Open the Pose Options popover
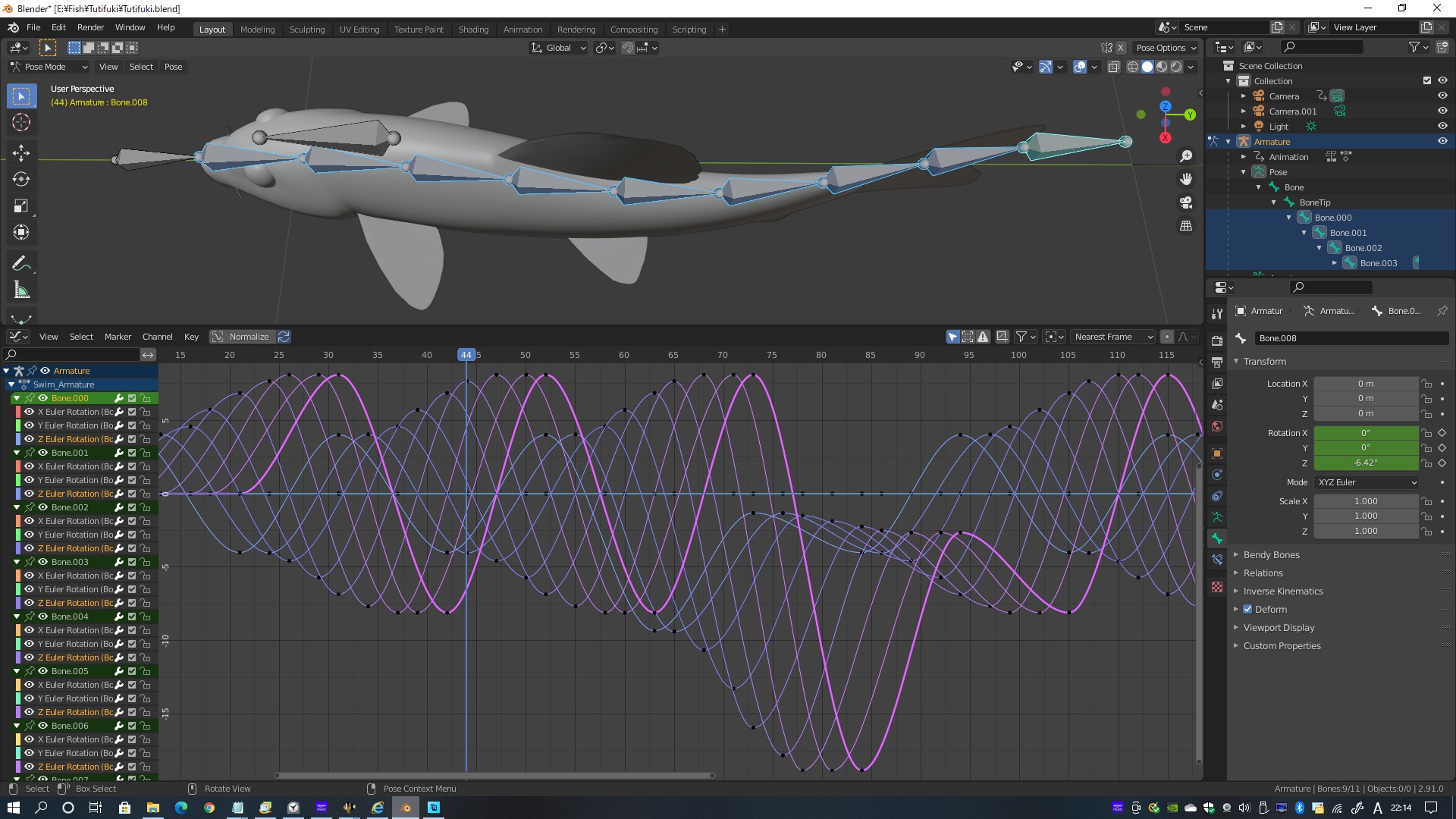 1166,48
